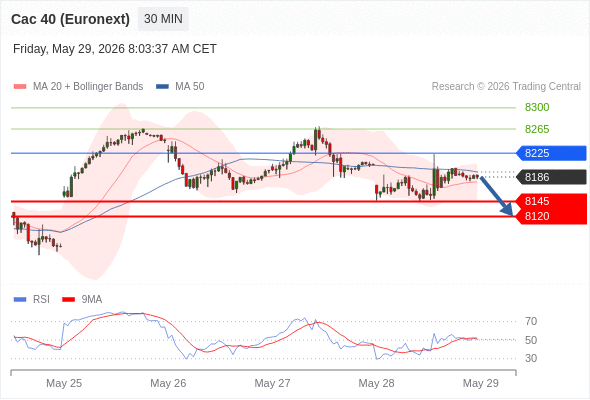
Task: Click the 8265 resistance level label
Action: pyautogui.click(x=537, y=129)
